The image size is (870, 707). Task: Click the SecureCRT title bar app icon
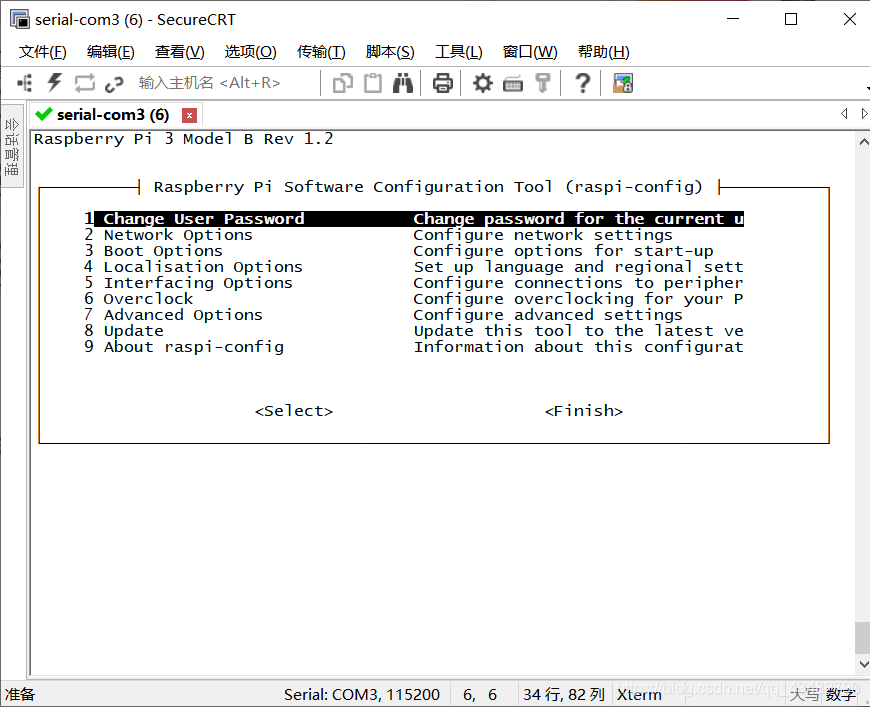tap(20, 19)
